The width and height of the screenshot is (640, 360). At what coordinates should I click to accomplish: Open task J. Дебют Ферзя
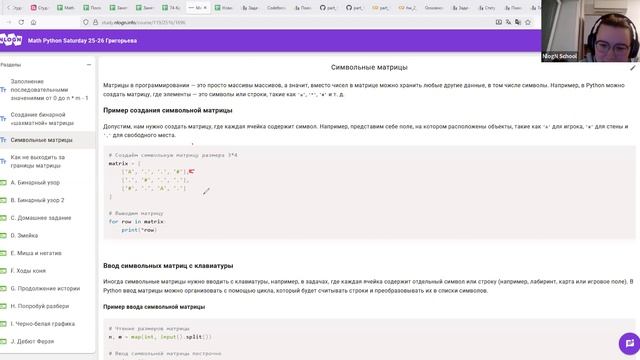pos(32,341)
